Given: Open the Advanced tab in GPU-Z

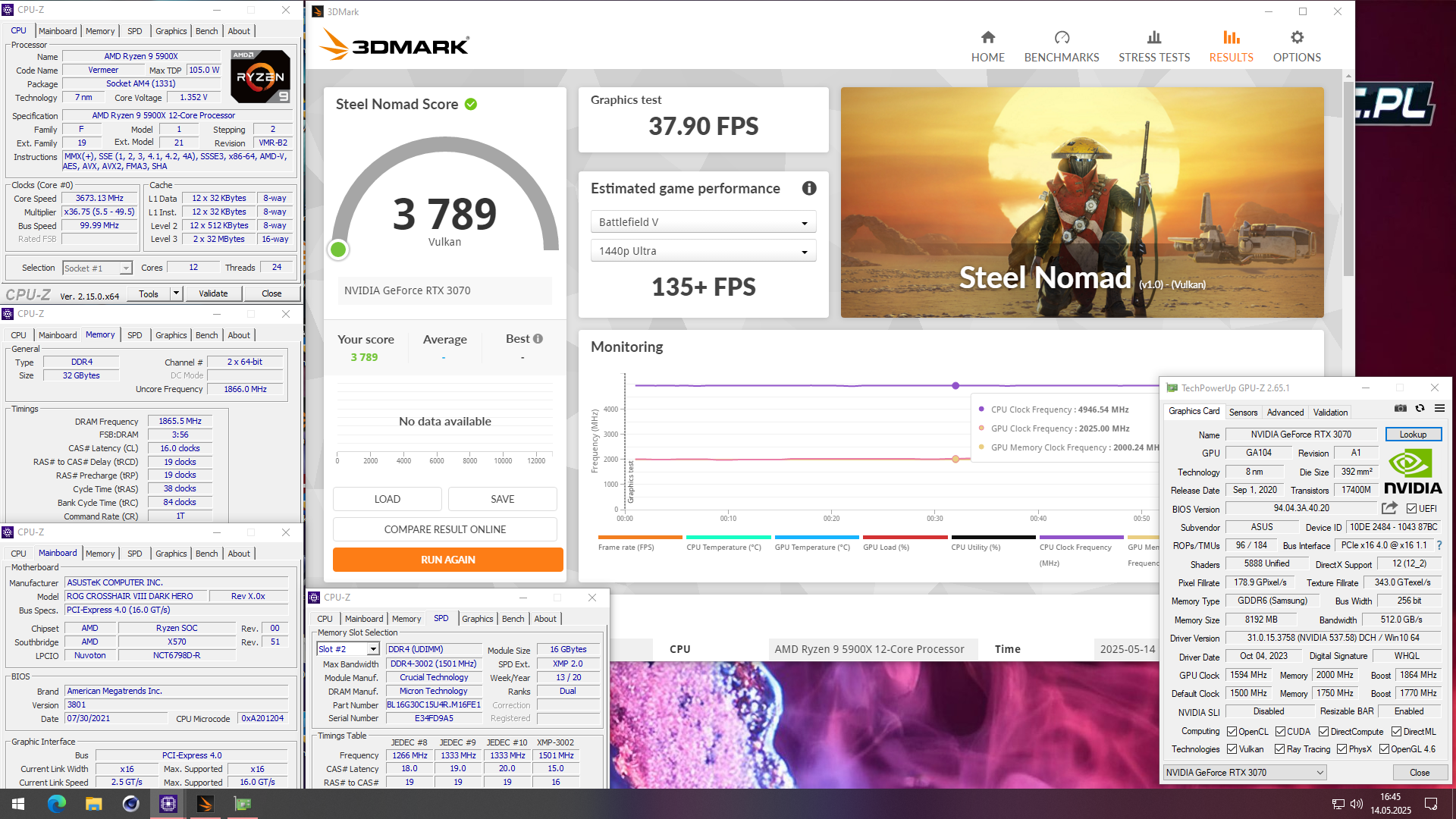Looking at the screenshot, I should (1285, 413).
